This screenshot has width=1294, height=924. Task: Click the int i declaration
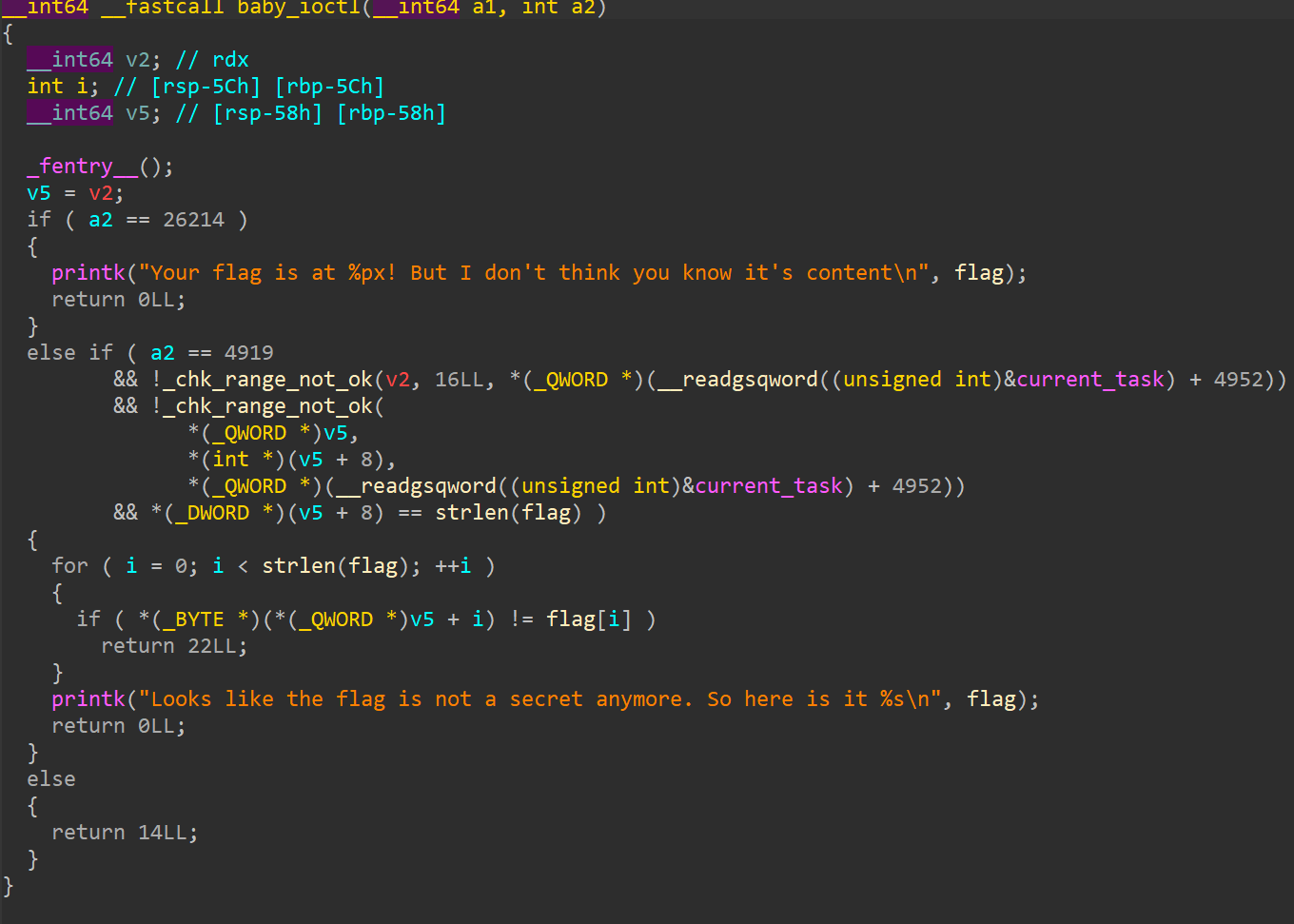pyautogui.click(x=64, y=87)
